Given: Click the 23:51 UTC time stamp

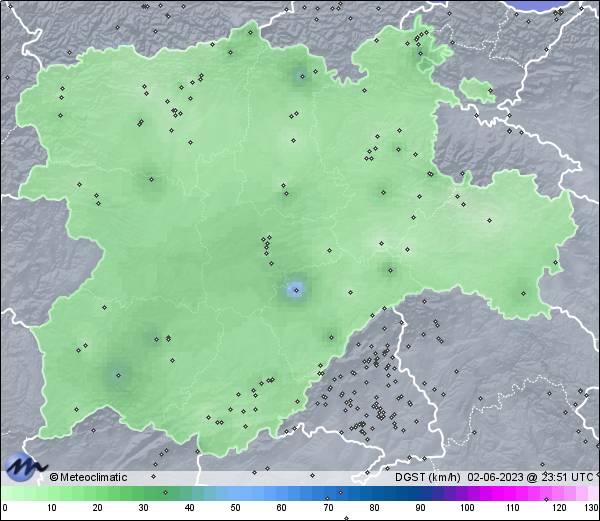Looking at the screenshot, I should (566, 477).
